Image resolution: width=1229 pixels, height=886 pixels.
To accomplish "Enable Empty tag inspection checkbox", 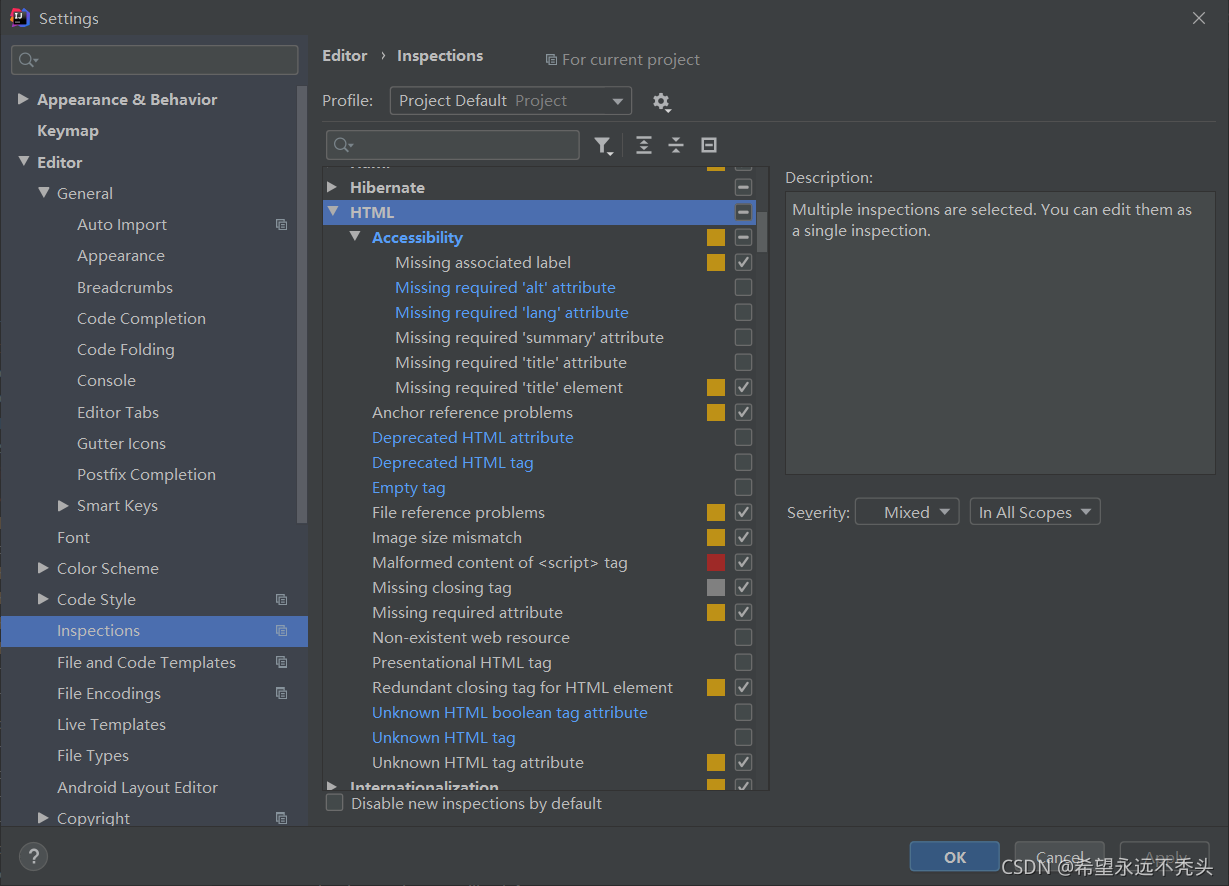I will pyautogui.click(x=743, y=487).
